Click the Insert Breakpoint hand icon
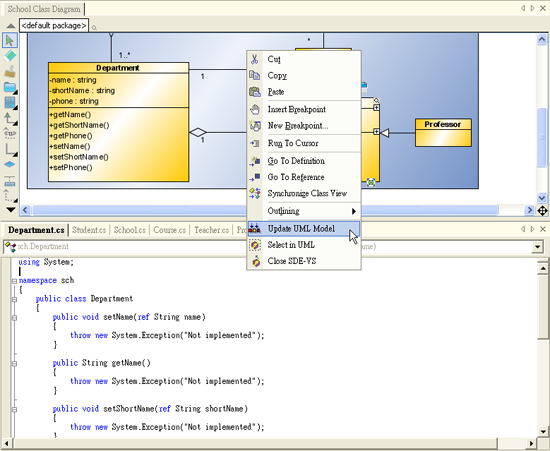This screenshot has width=550, height=451. (255, 109)
